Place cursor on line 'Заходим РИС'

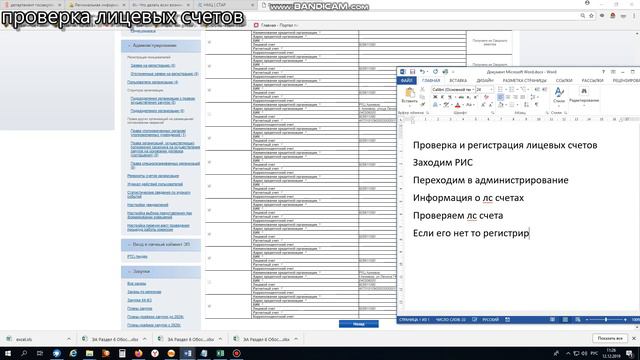click(x=443, y=162)
